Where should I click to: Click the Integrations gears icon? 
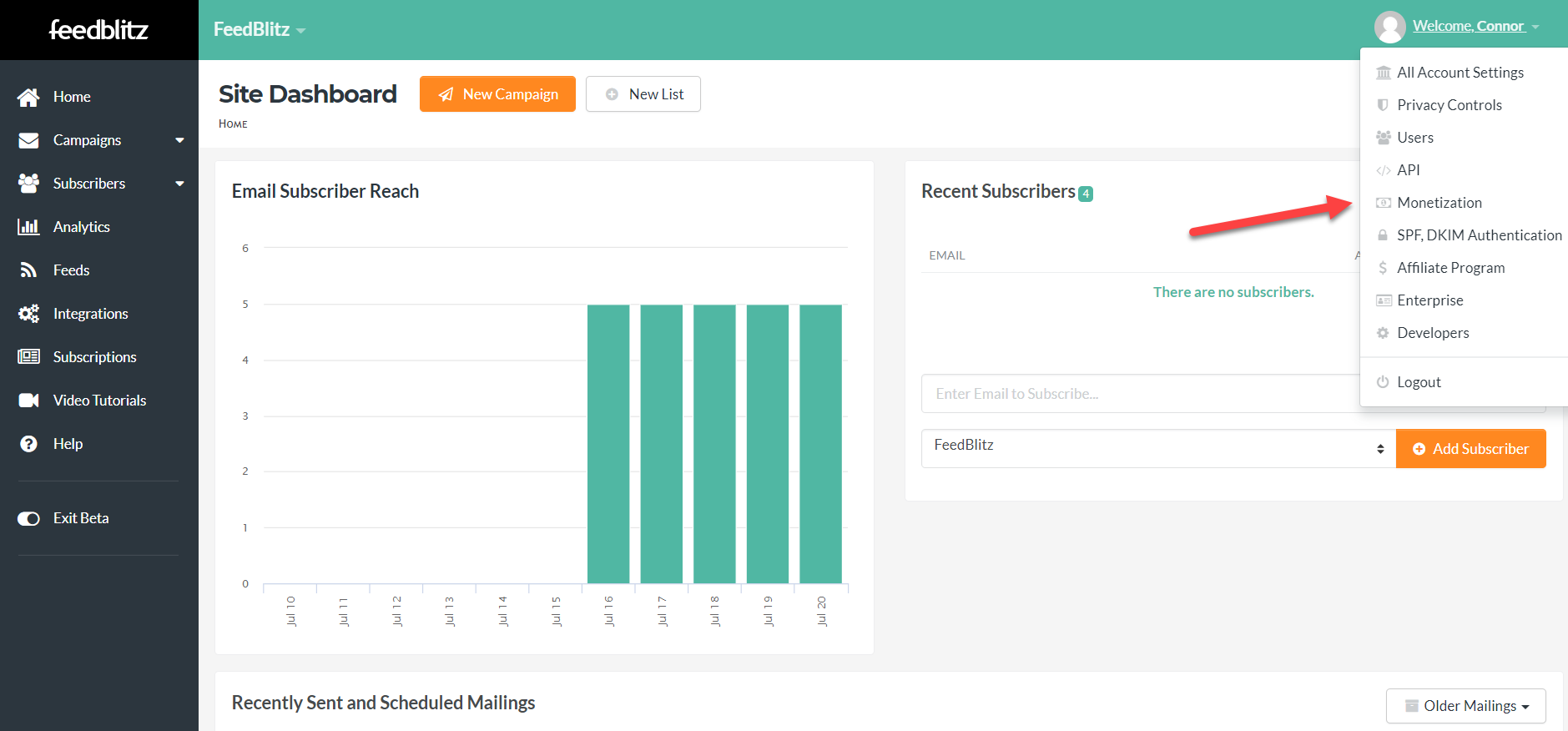28,314
